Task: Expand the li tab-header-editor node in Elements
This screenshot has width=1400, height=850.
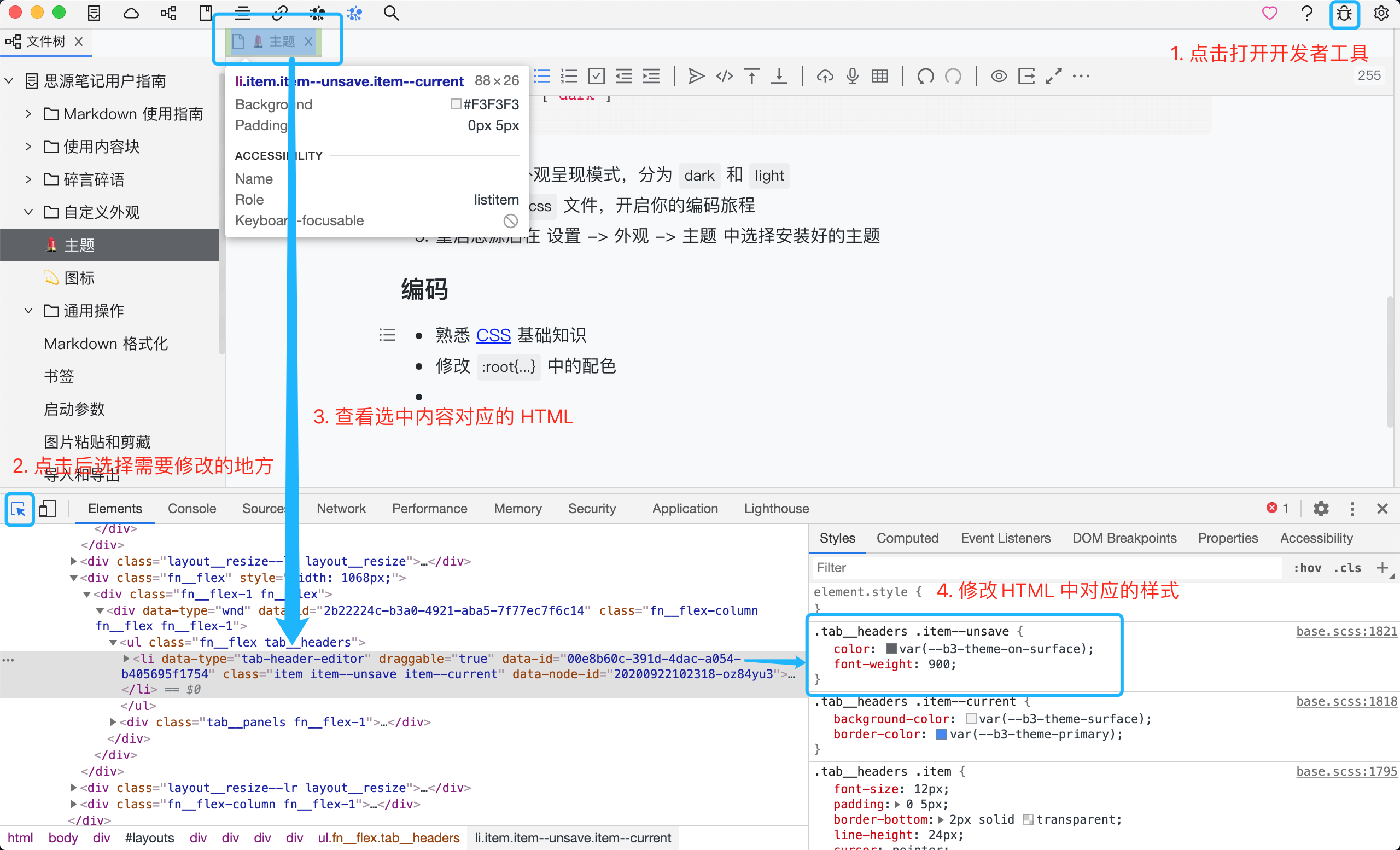Action: pyautogui.click(x=126, y=659)
